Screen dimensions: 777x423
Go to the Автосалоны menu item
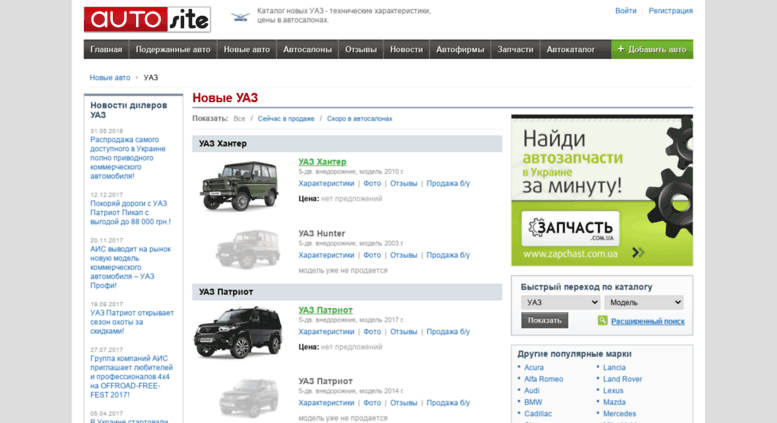tap(307, 50)
